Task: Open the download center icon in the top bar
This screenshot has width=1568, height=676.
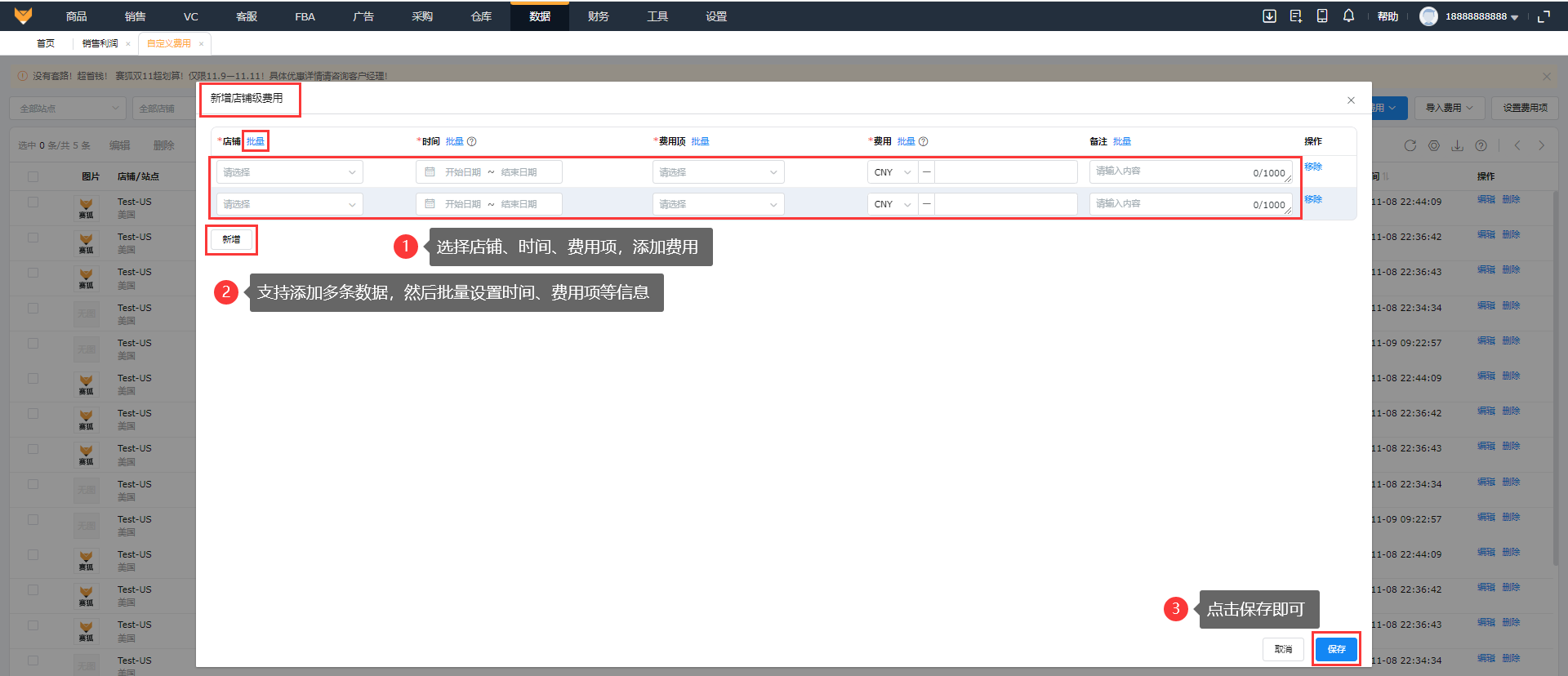Action: (1269, 16)
